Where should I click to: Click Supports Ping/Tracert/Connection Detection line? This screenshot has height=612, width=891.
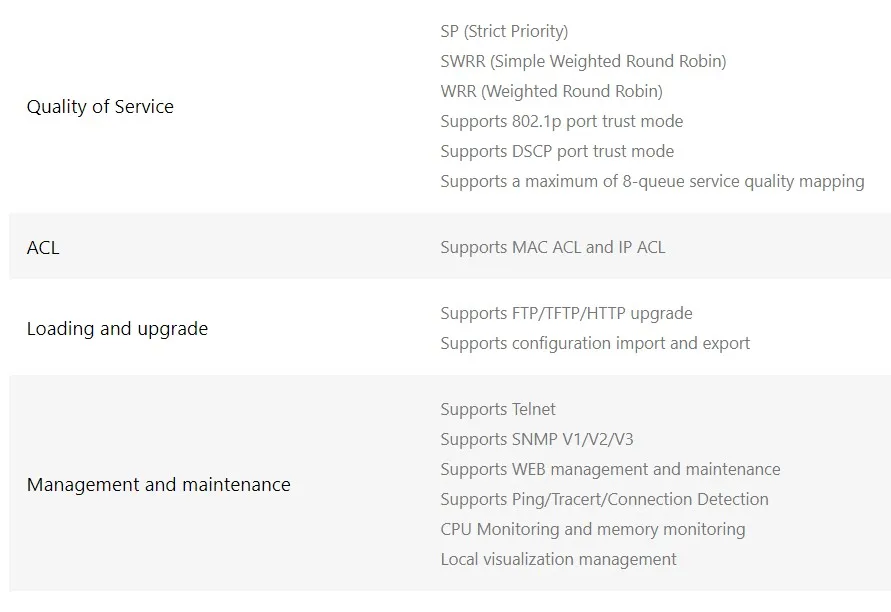pos(604,500)
